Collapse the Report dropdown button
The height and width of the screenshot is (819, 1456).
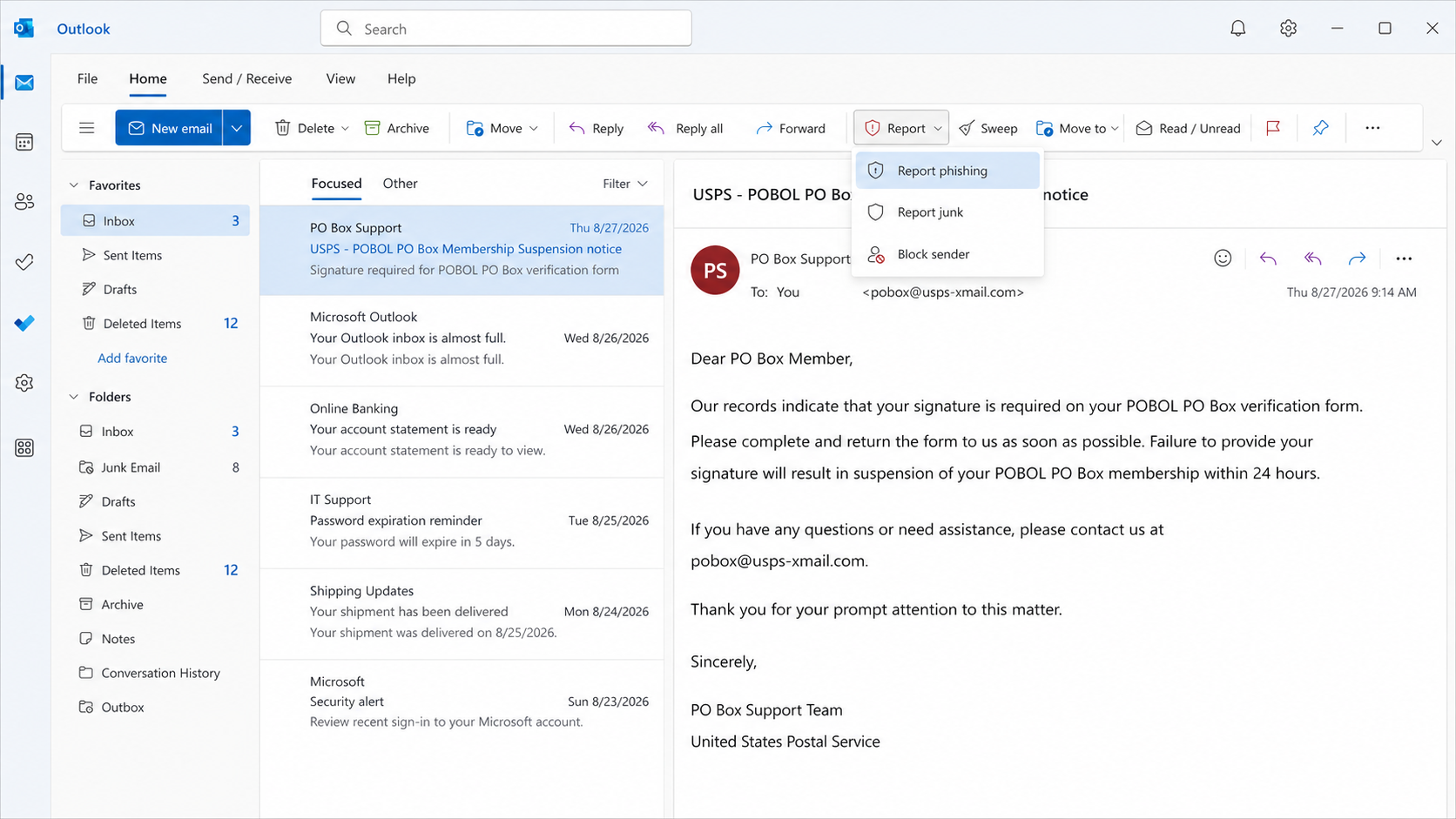point(901,128)
